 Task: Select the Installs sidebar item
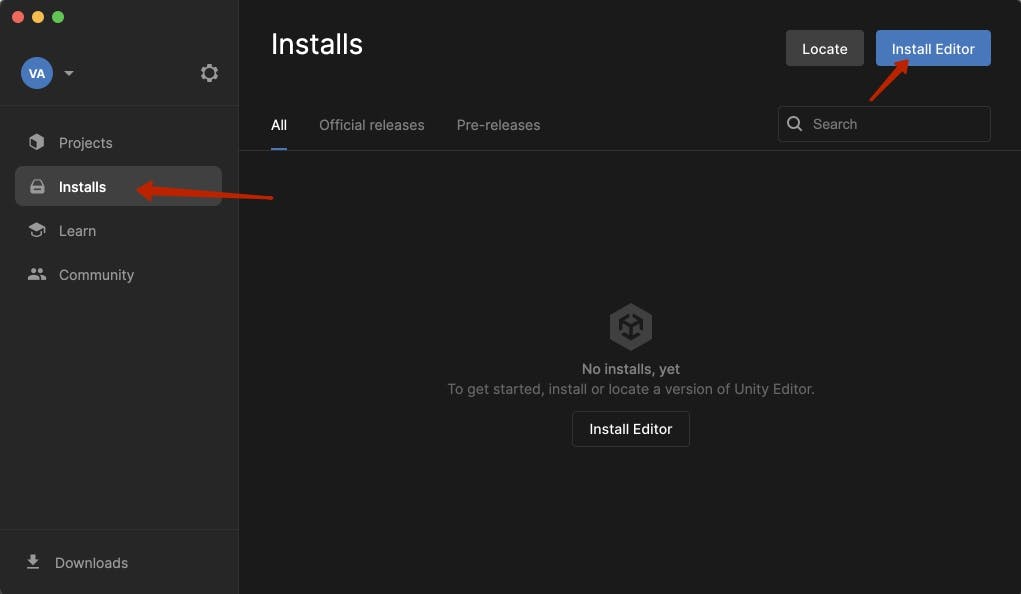point(119,186)
